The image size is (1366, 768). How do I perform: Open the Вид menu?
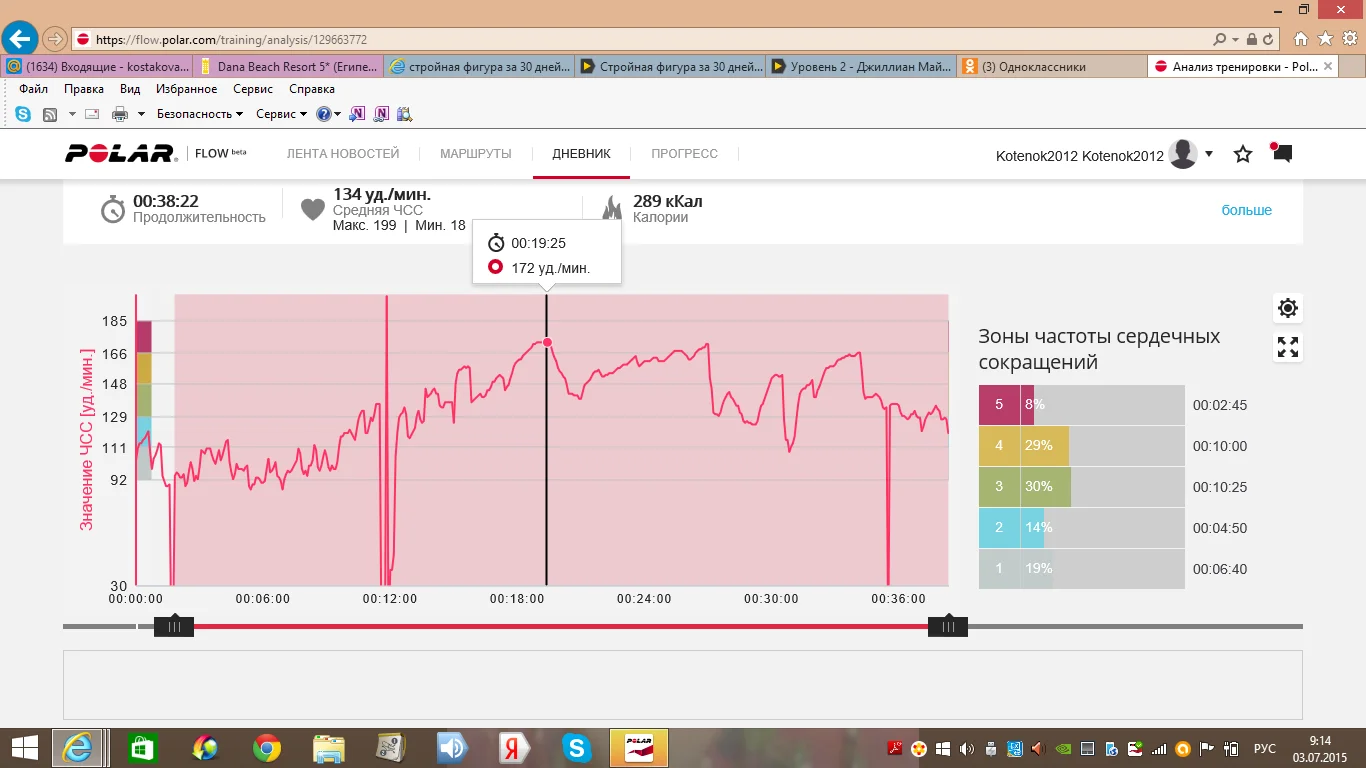click(130, 89)
